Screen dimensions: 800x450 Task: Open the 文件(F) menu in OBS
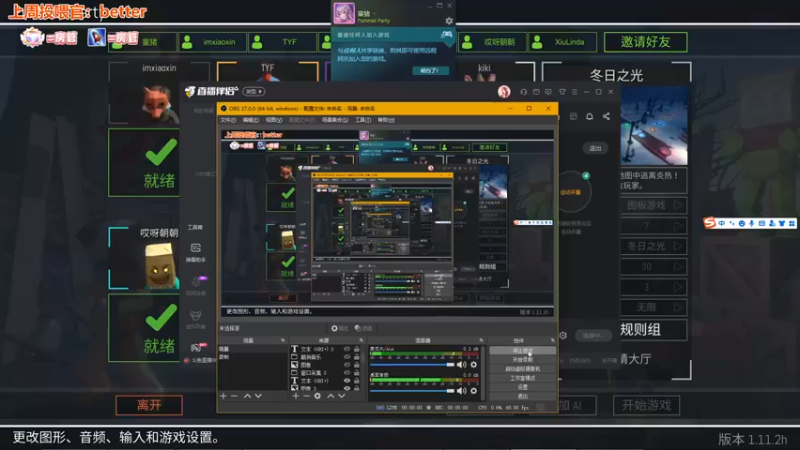pos(228,120)
